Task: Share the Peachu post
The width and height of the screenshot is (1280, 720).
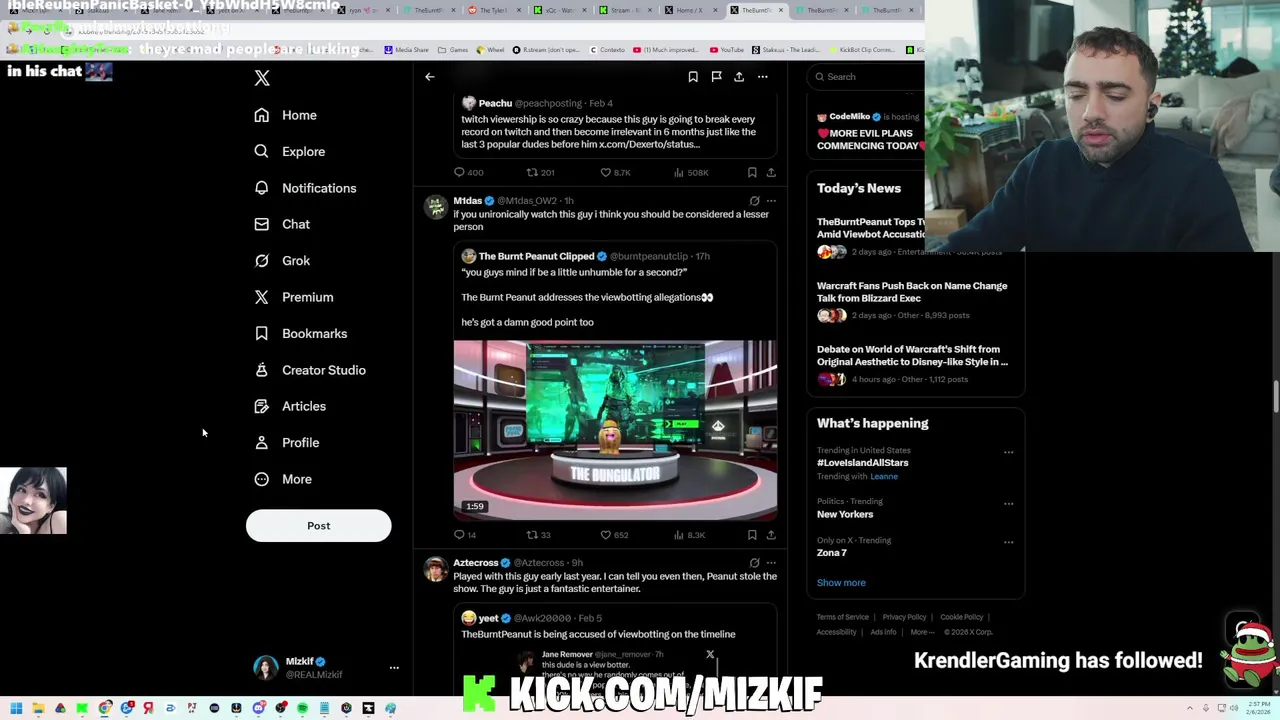Action: (x=771, y=172)
